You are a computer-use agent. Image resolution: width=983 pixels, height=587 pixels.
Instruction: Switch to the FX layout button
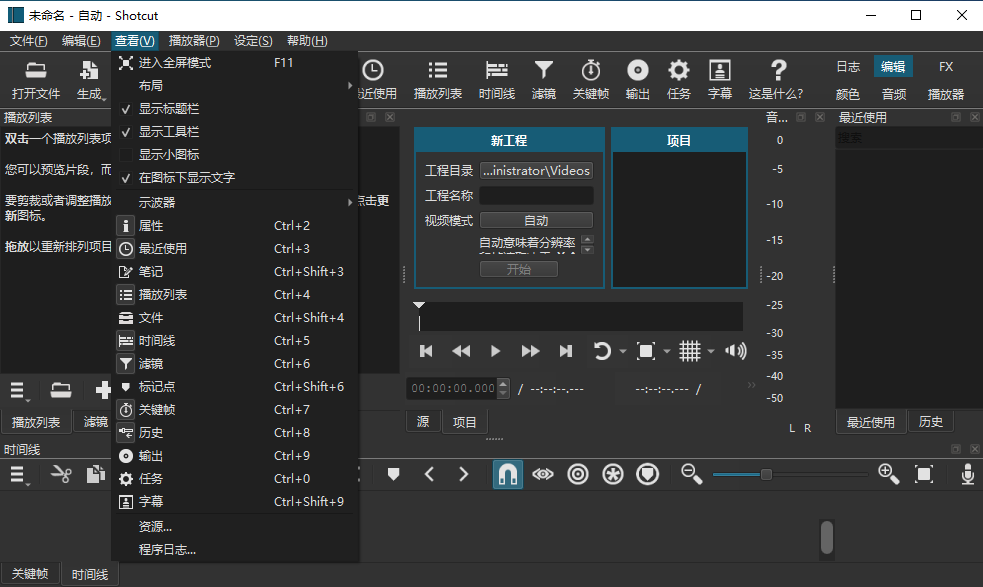[946, 66]
